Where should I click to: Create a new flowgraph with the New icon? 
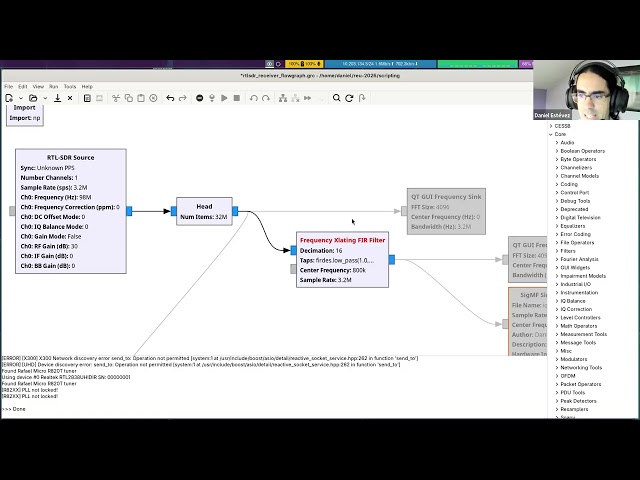tap(9, 98)
